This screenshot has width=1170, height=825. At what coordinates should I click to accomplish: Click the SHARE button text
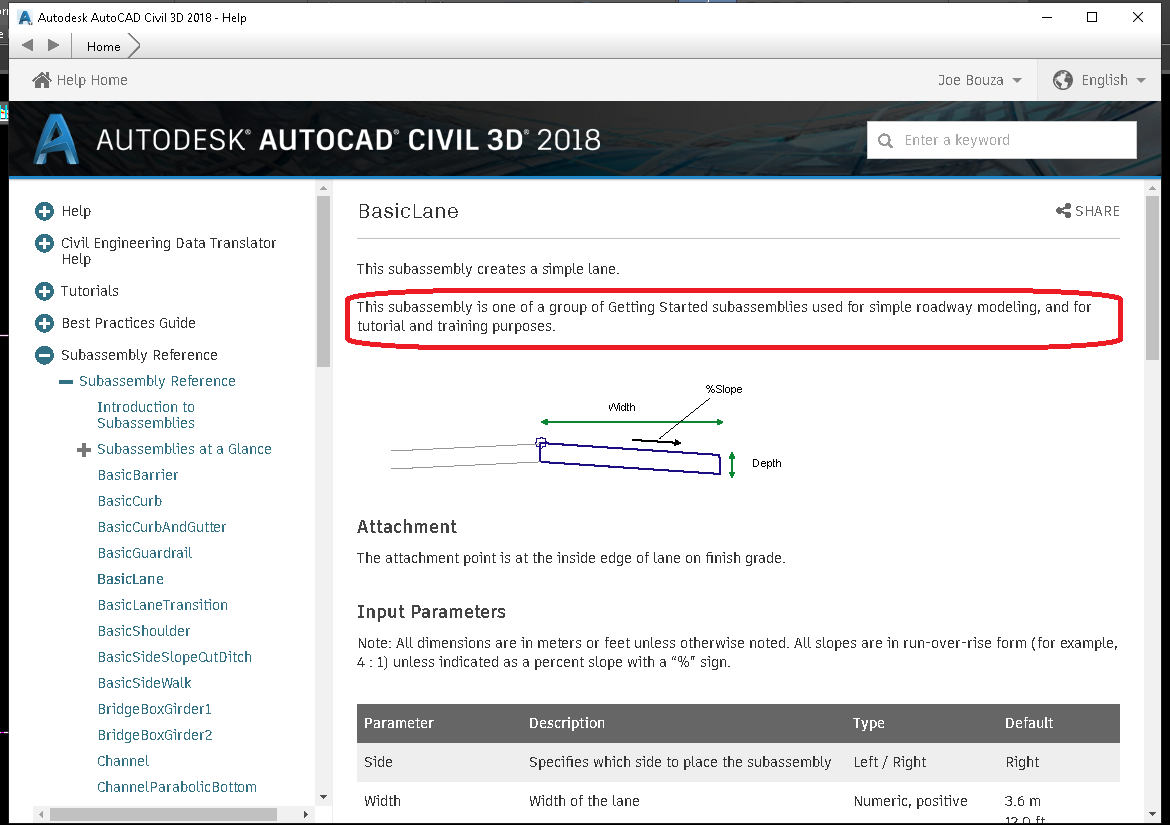pos(1097,211)
